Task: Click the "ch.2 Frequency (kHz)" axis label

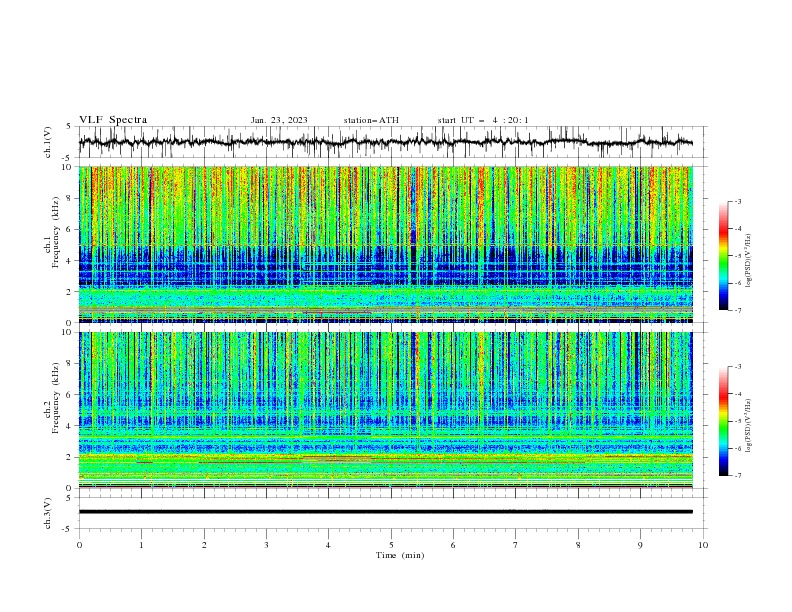Action: point(53,396)
